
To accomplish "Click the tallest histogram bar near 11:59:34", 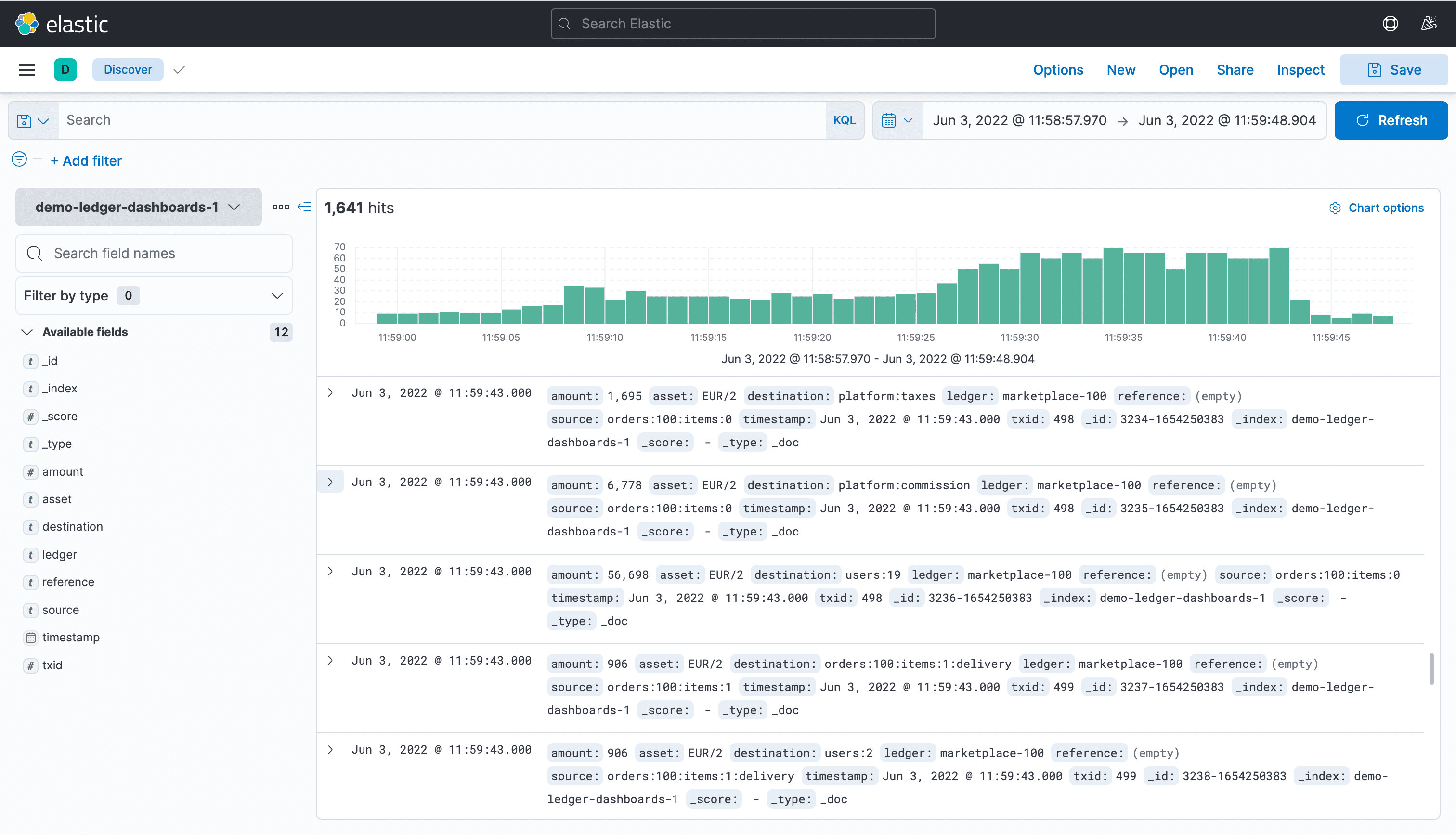I will point(1113,286).
